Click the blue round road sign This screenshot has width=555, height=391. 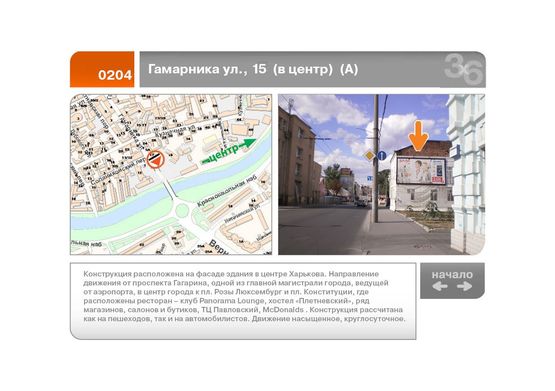[382, 155]
